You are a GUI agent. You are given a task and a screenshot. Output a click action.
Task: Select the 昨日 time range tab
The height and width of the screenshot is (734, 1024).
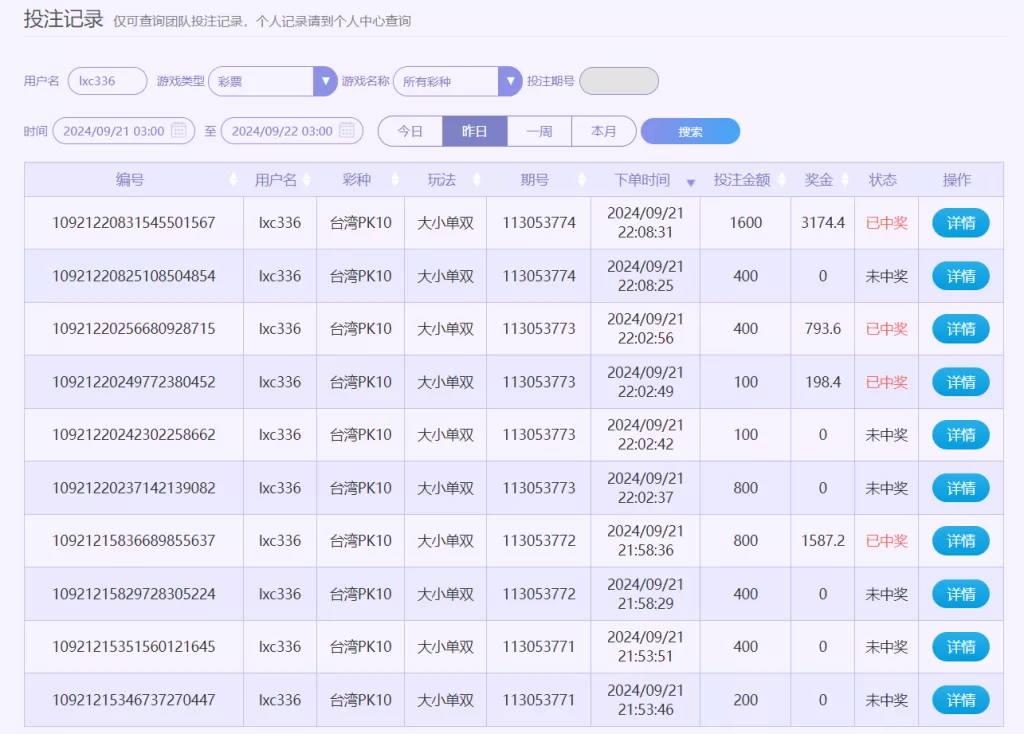tap(475, 131)
